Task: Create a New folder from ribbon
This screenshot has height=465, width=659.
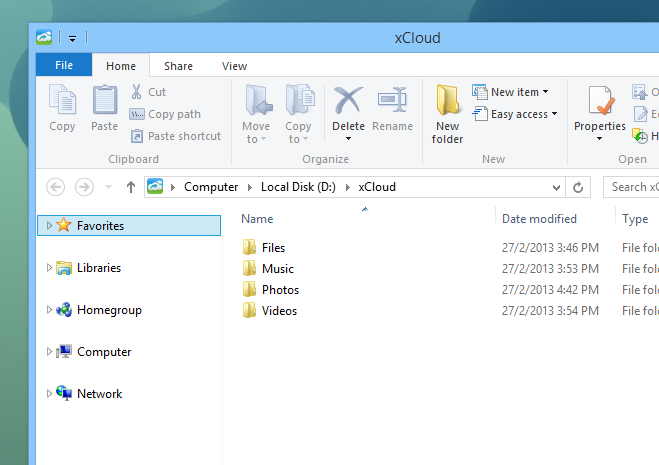Action: tap(447, 114)
